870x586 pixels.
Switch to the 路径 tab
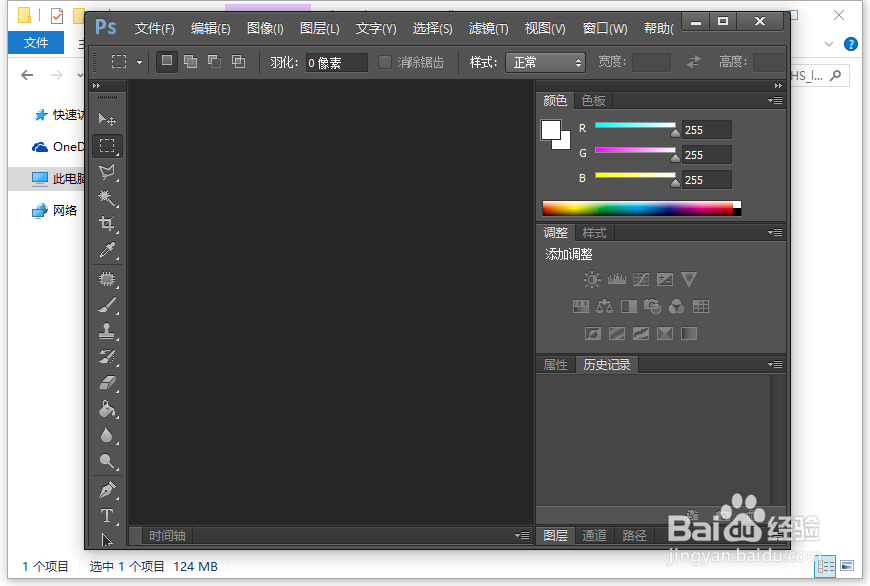[634, 536]
